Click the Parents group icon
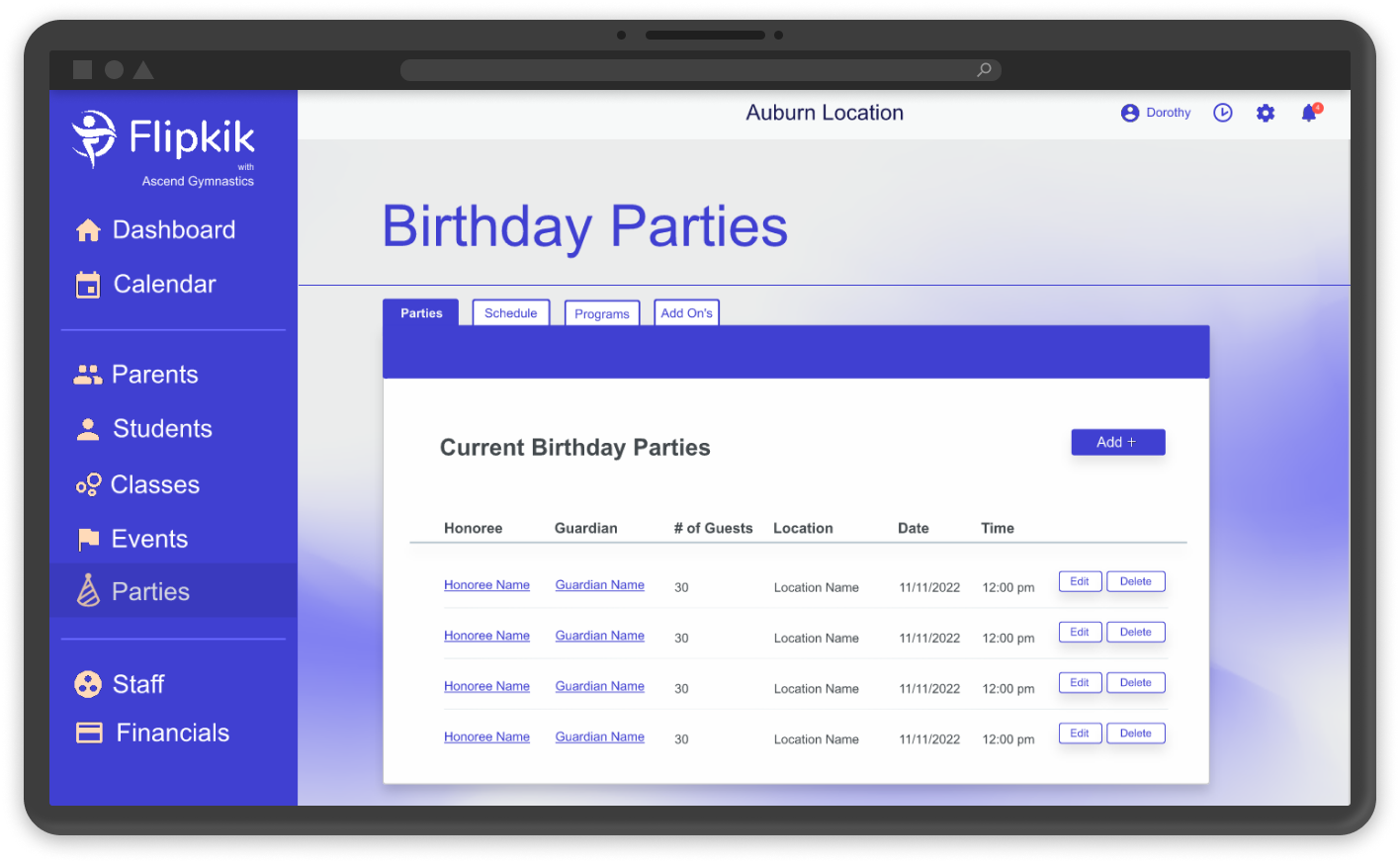The height and width of the screenshot is (863, 1400). [88, 375]
